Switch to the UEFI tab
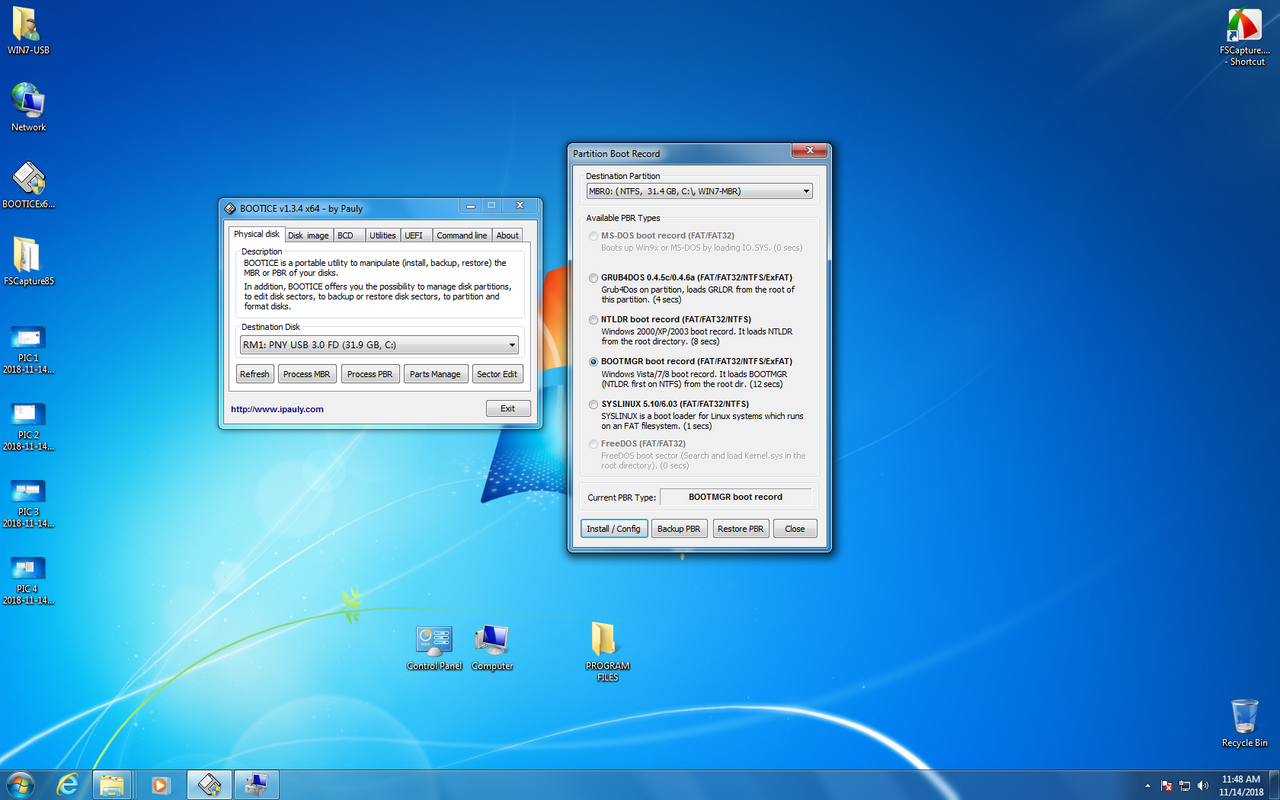 pos(414,236)
